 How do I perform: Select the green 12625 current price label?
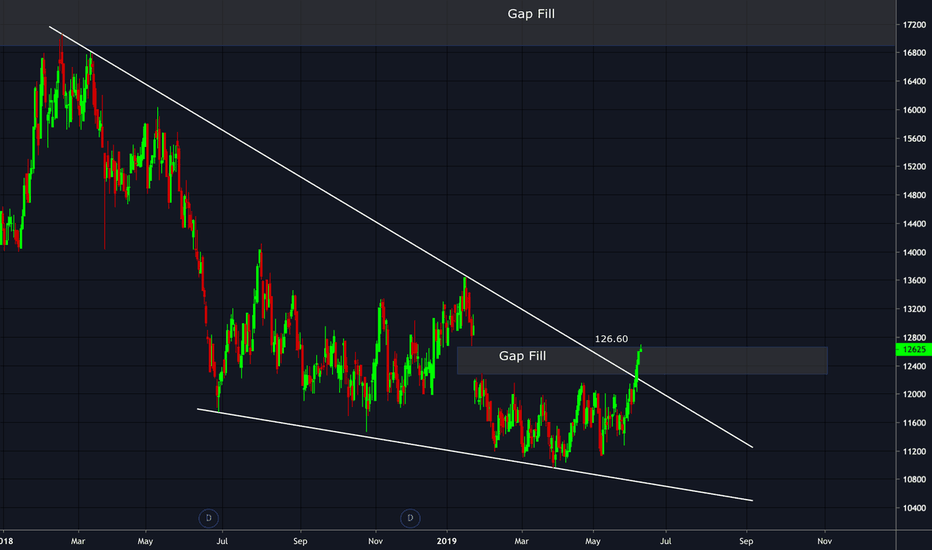(x=914, y=349)
